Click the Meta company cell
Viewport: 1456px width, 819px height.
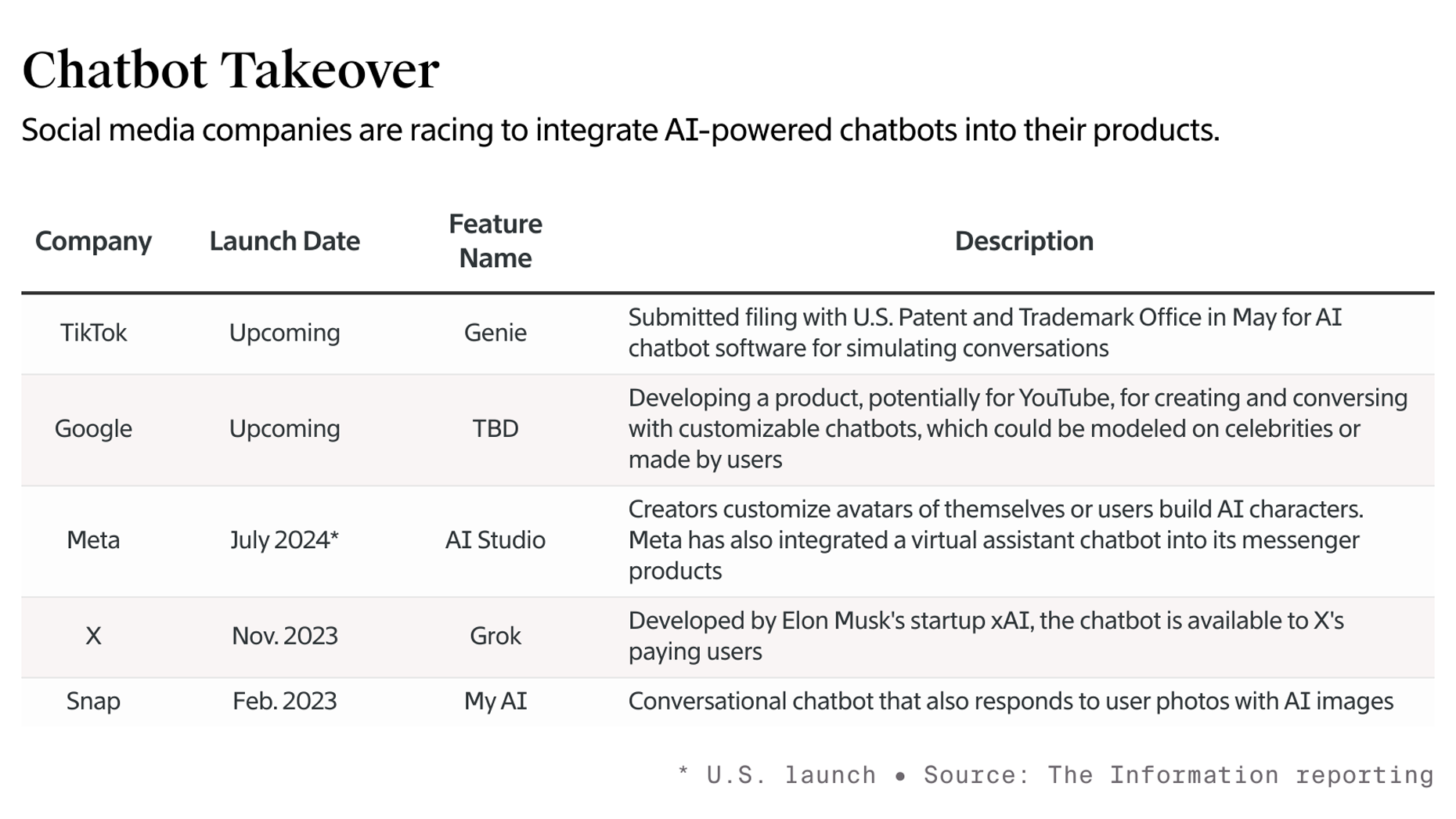click(x=93, y=540)
